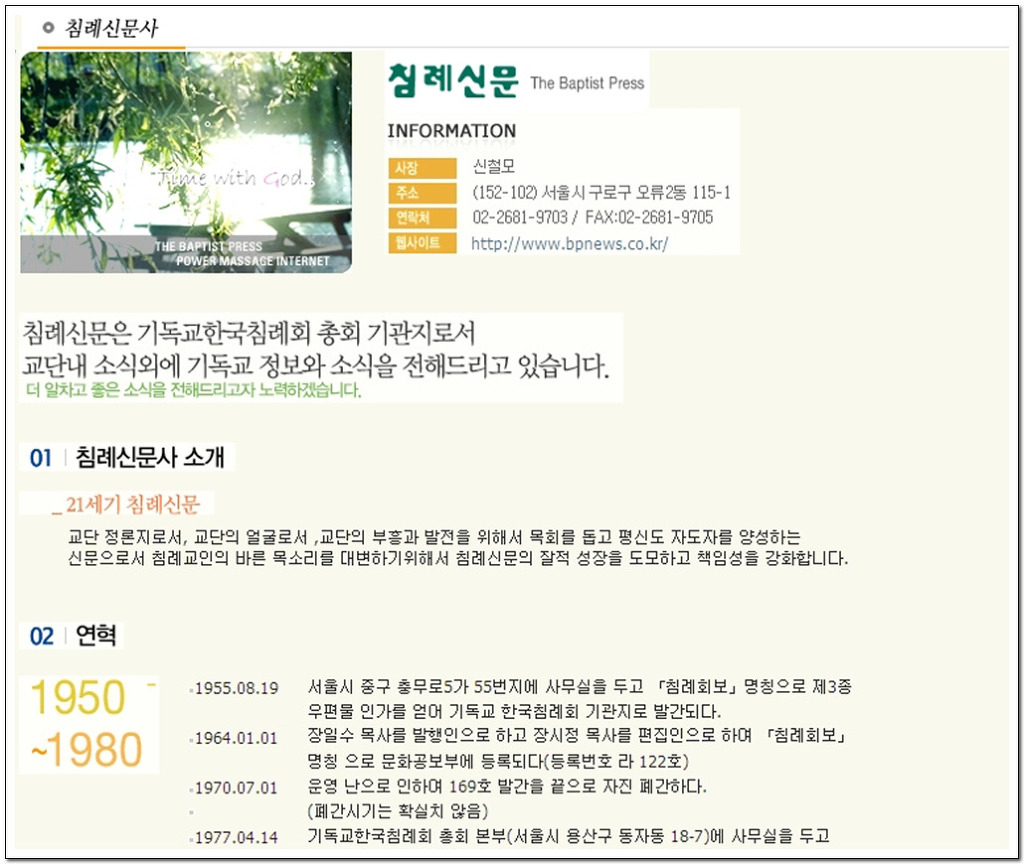Click the president name 신철모
This screenshot has height=864, width=1024.
pos(494,166)
